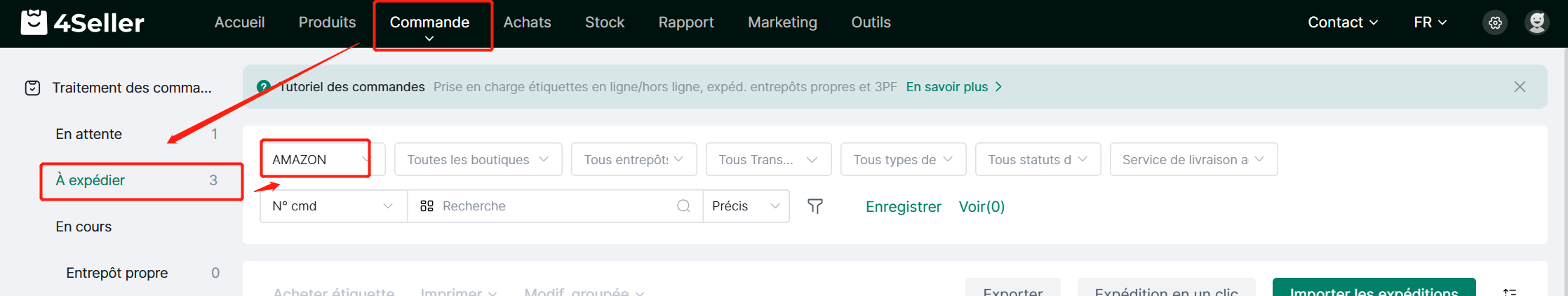The height and width of the screenshot is (296, 1568).
Task: Click the magnifier search icon
Action: [x=683, y=206]
